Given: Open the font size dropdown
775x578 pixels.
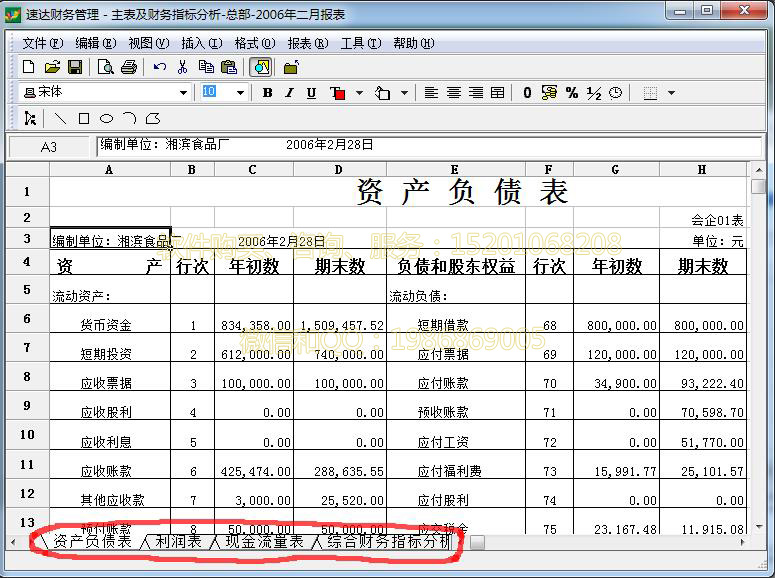Looking at the screenshot, I should coord(240,93).
